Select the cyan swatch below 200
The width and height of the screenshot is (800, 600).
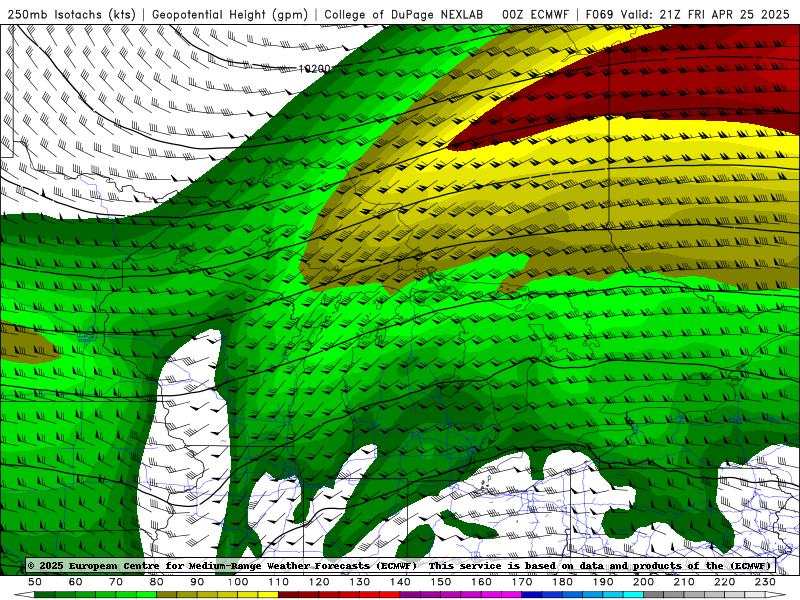tap(633, 595)
